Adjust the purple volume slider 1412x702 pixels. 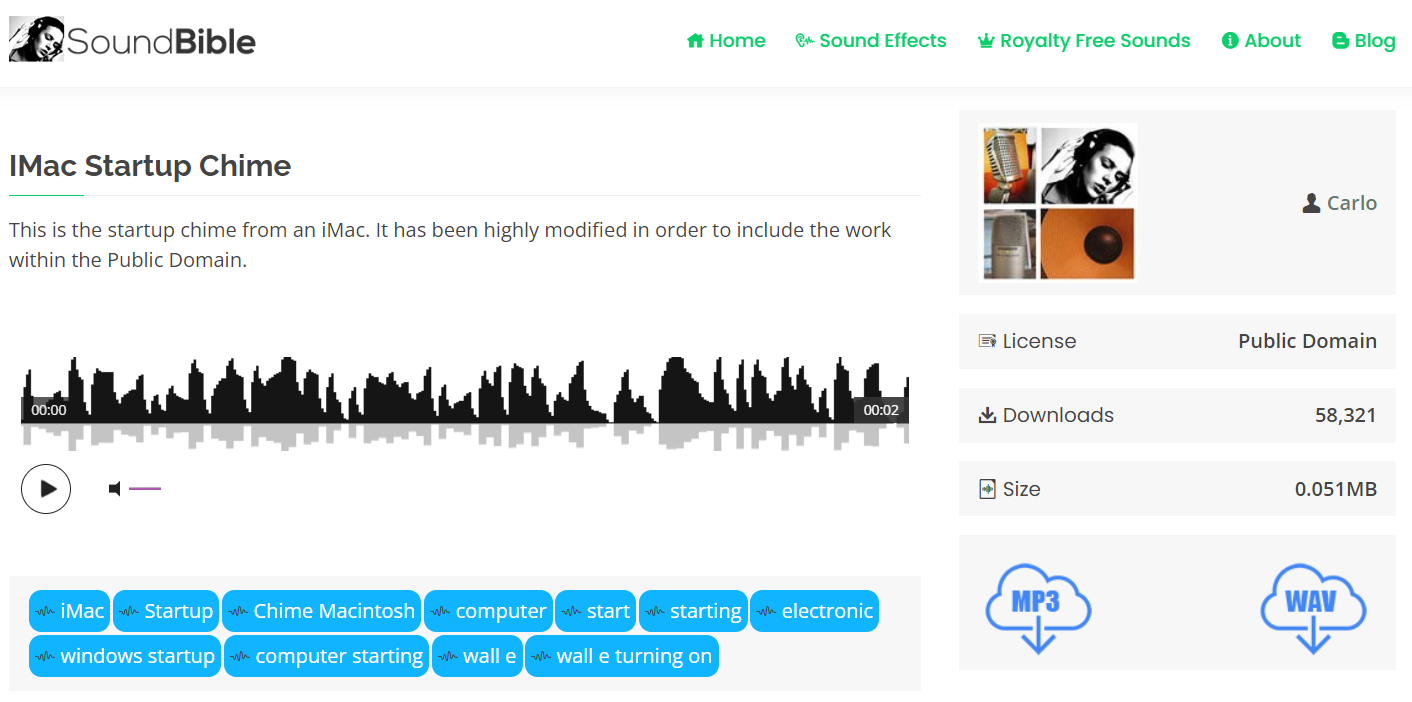coord(145,489)
